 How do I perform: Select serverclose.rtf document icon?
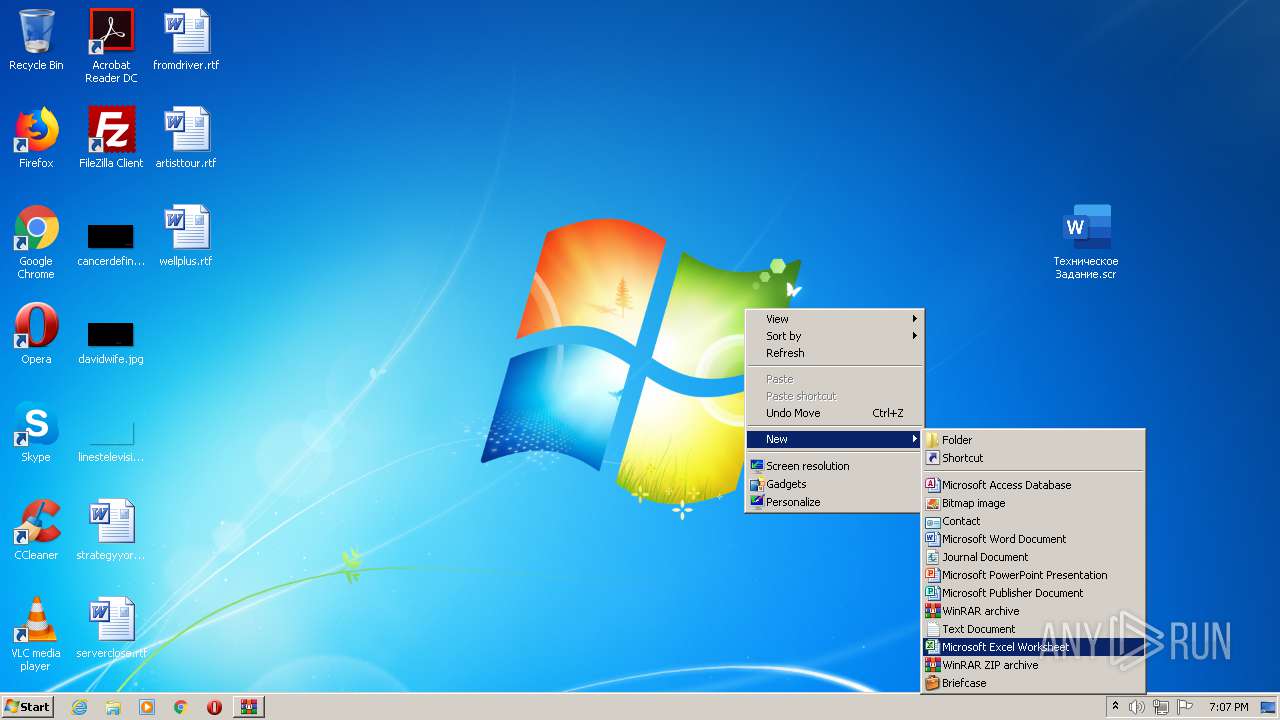click(x=111, y=628)
